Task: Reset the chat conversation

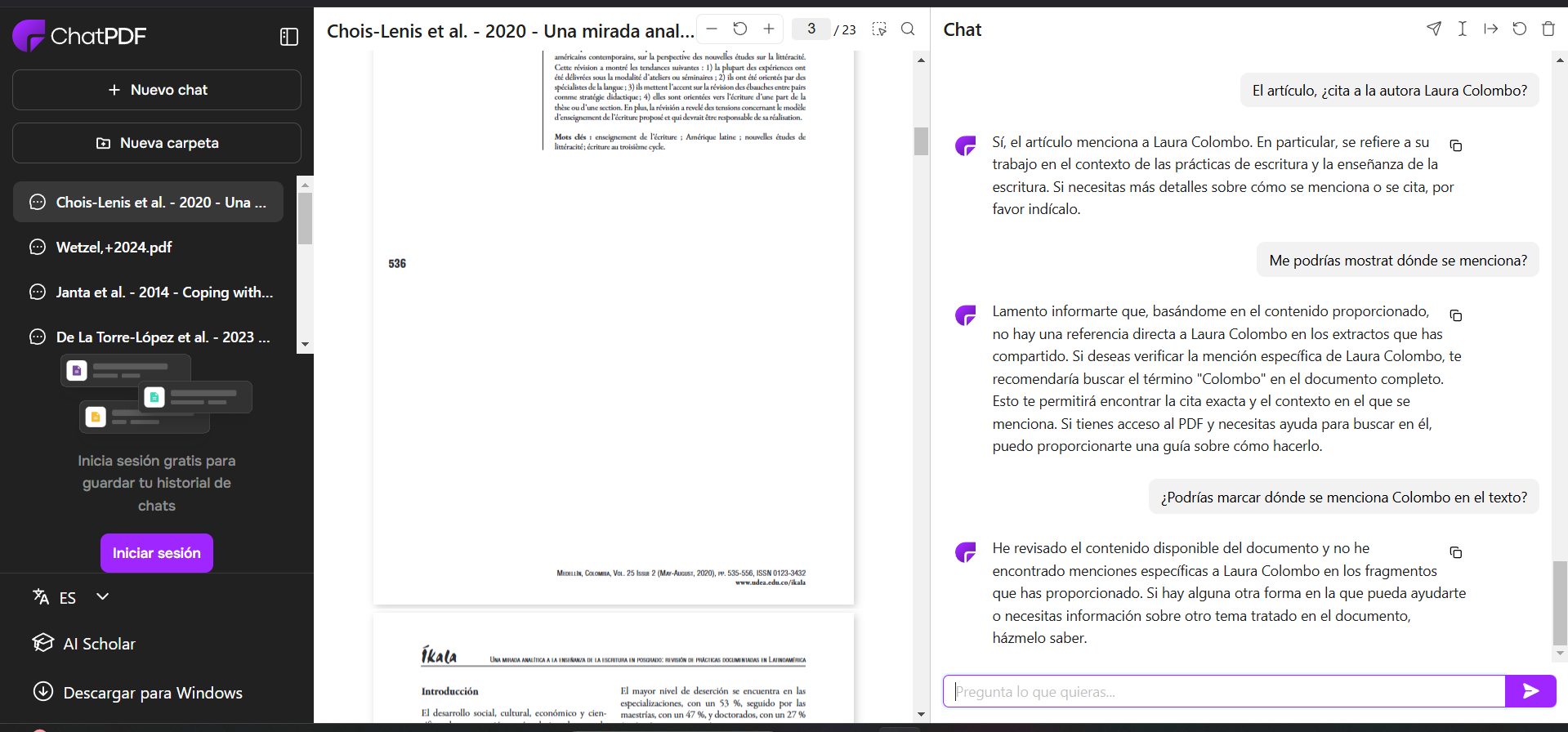Action: [1520, 29]
